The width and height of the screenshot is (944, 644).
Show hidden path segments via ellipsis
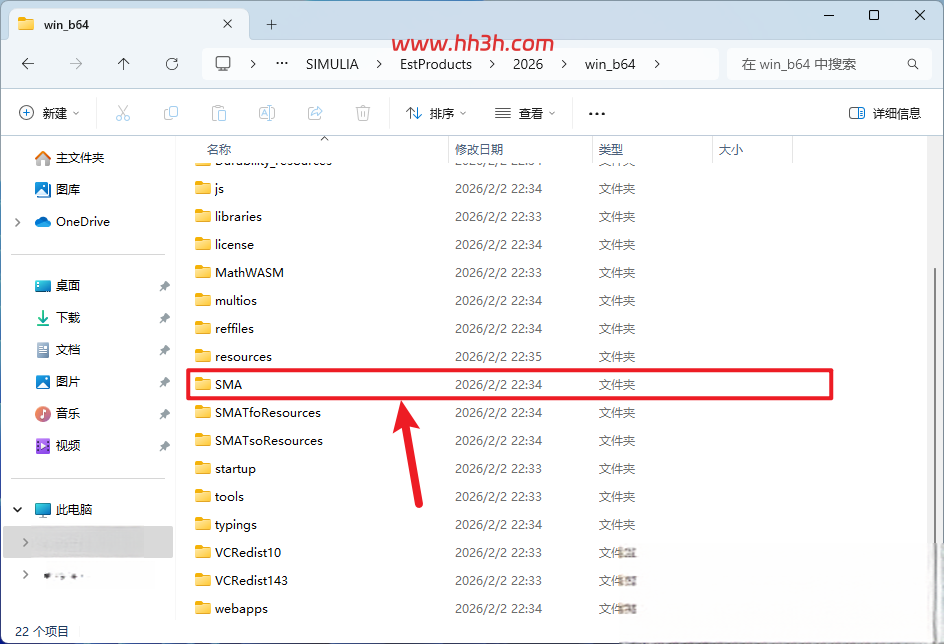281,64
